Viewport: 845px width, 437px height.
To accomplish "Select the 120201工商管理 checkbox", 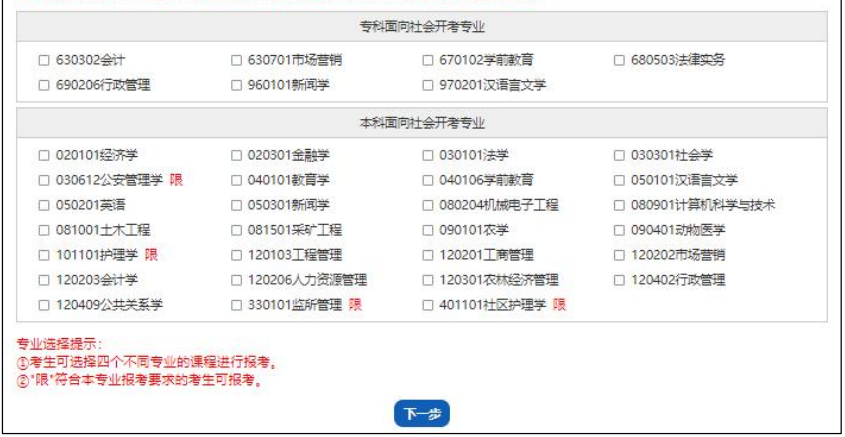I will (x=429, y=255).
